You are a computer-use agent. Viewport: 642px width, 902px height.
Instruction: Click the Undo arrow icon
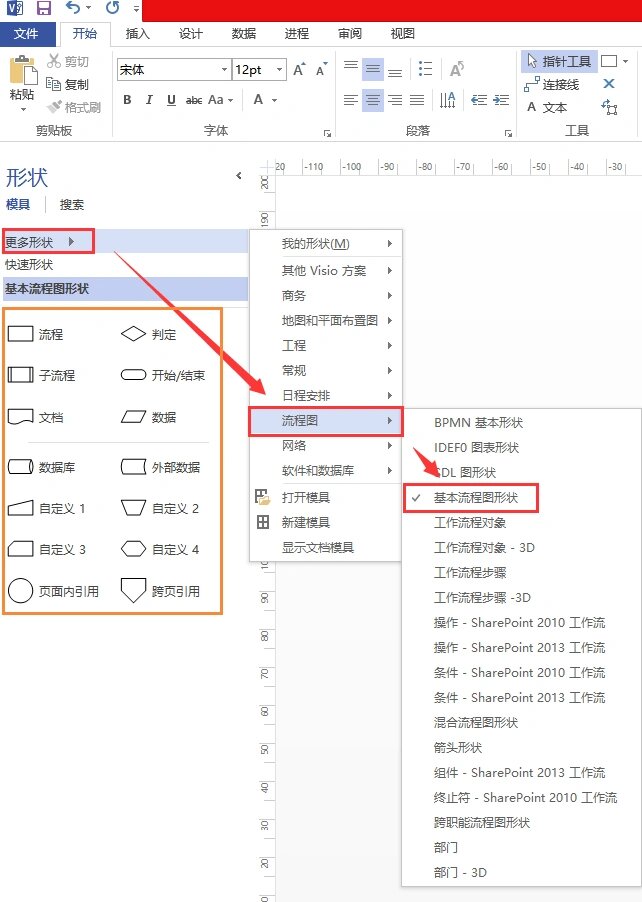(74, 7)
